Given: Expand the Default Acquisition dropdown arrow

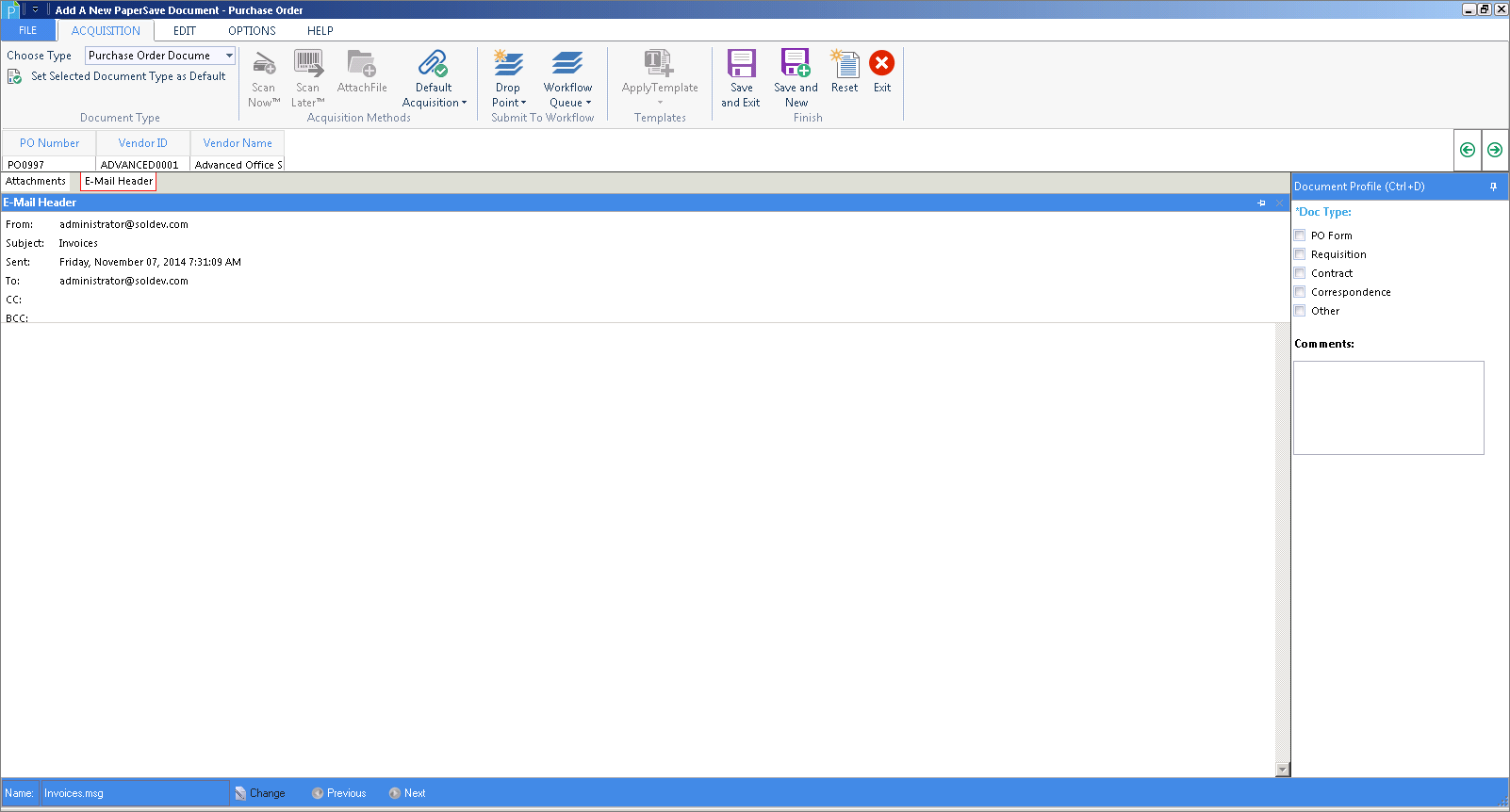Looking at the screenshot, I should tap(465, 103).
